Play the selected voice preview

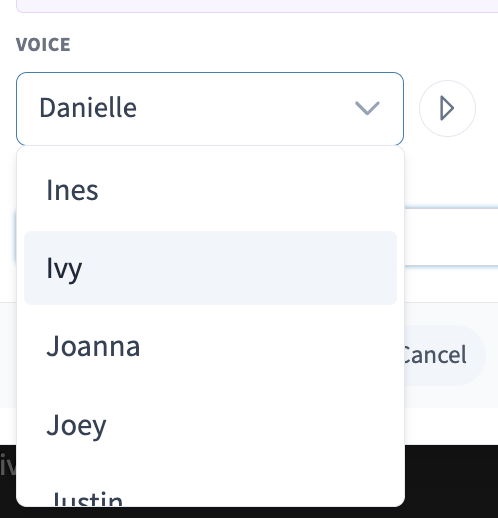[x=447, y=108]
